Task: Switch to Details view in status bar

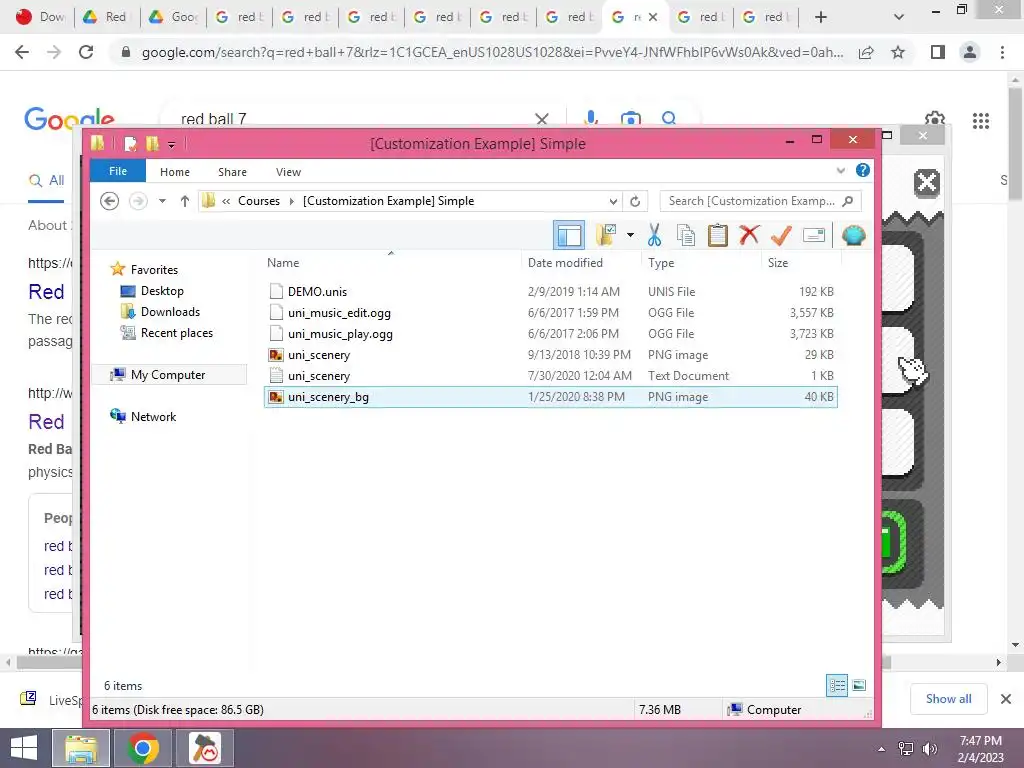Action: [837, 685]
